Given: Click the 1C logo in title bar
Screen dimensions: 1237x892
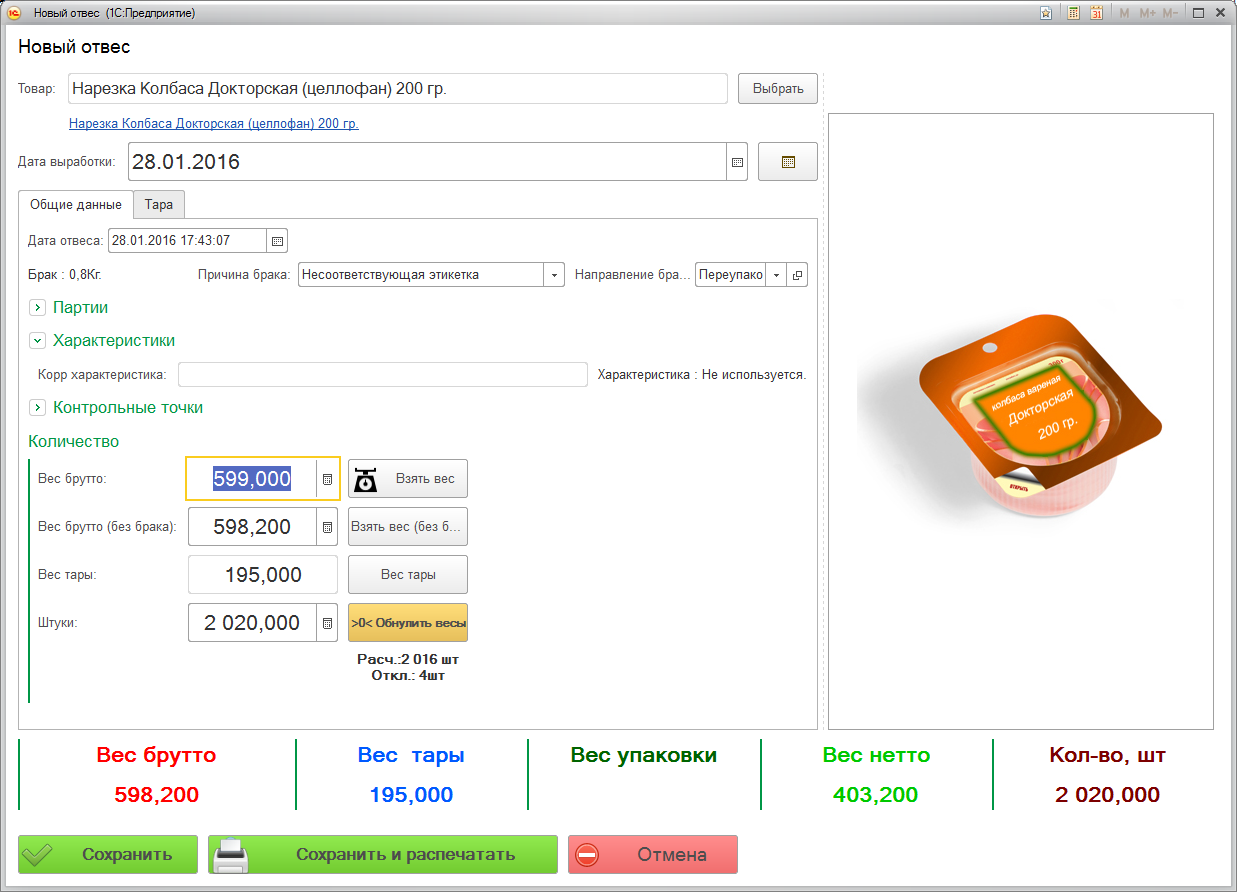Looking at the screenshot, I should pyautogui.click(x=14, y=13).
